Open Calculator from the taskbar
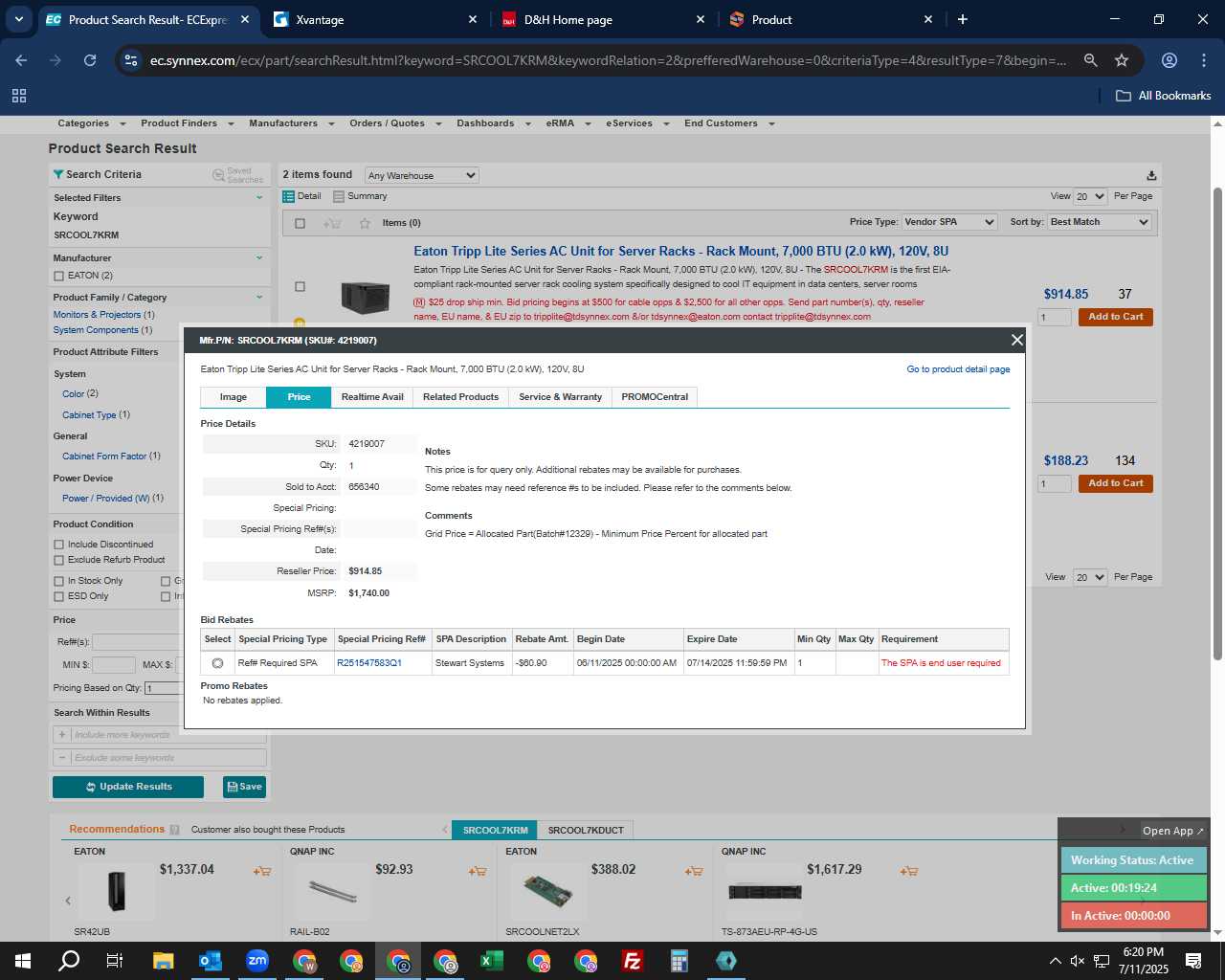 pos(679,961)
